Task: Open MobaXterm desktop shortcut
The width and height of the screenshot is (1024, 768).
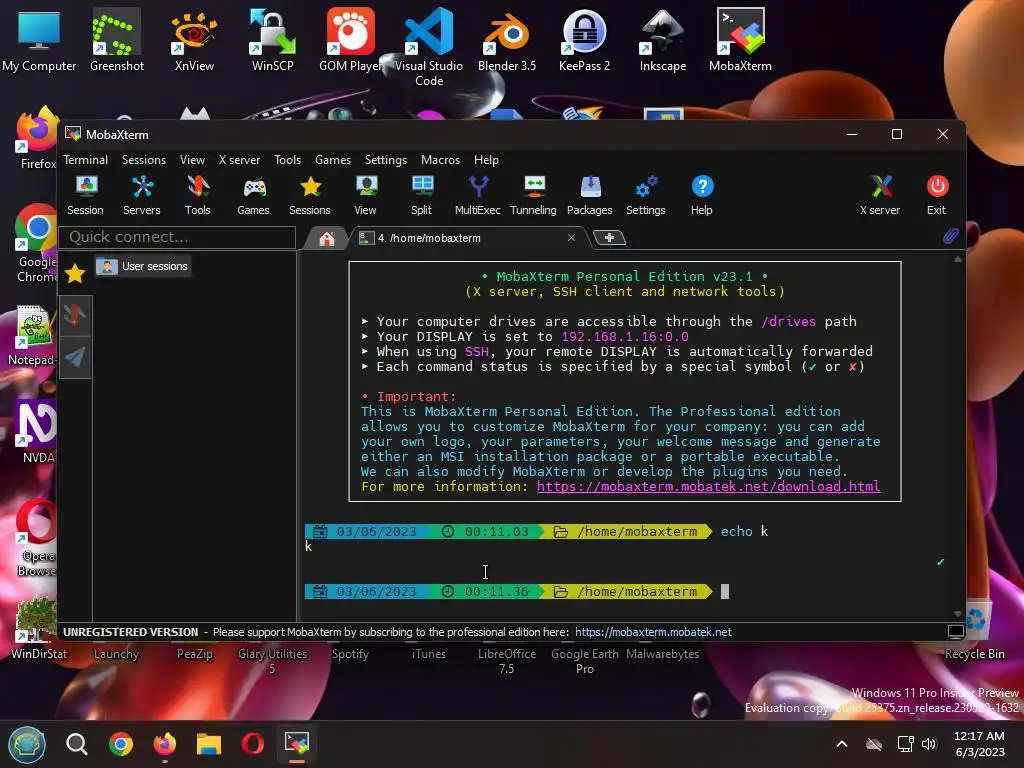Action: [740, 39]
